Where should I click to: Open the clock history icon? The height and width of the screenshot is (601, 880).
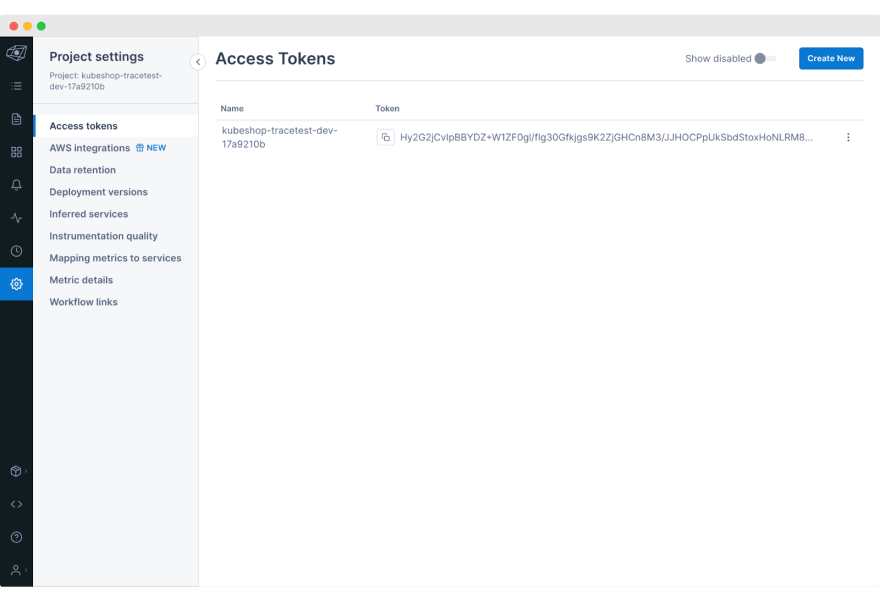(x=16, y=251)
